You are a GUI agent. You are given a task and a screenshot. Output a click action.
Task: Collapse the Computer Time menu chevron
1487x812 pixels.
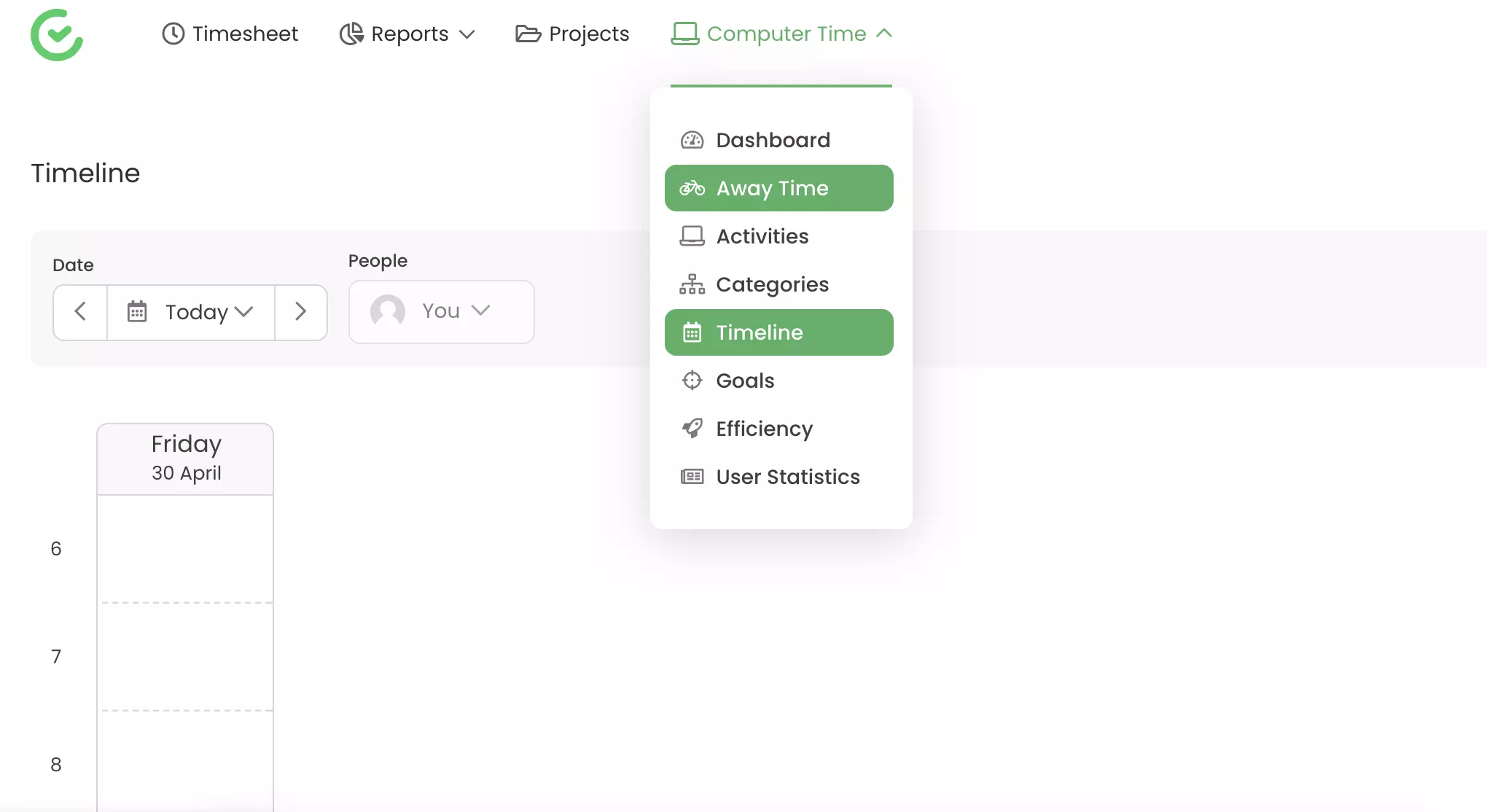pyautogui.click(x=884, y=34)
